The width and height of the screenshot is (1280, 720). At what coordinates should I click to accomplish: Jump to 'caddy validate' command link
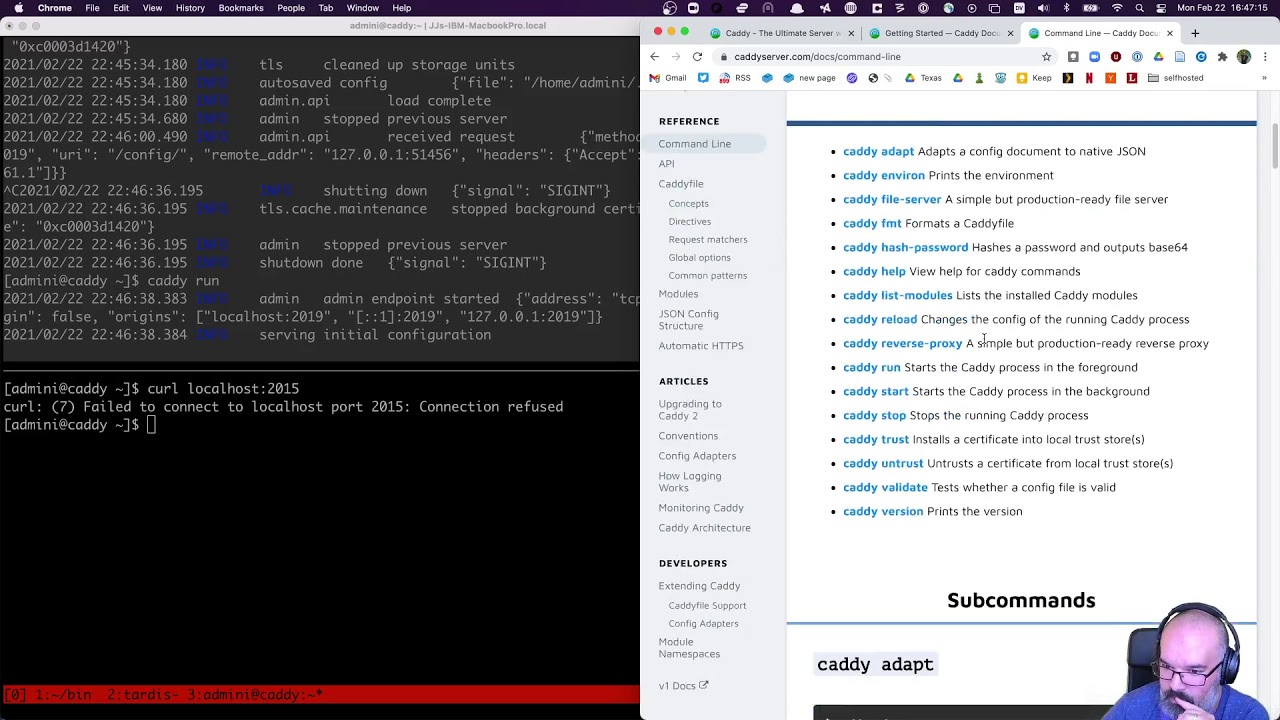(x=885, y=487)
